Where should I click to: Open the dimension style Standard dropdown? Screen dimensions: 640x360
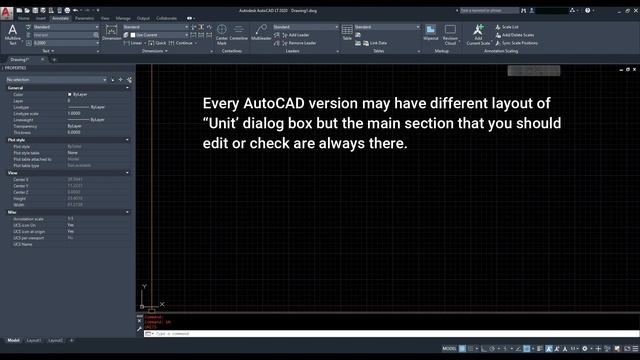[x=155, y=27]
